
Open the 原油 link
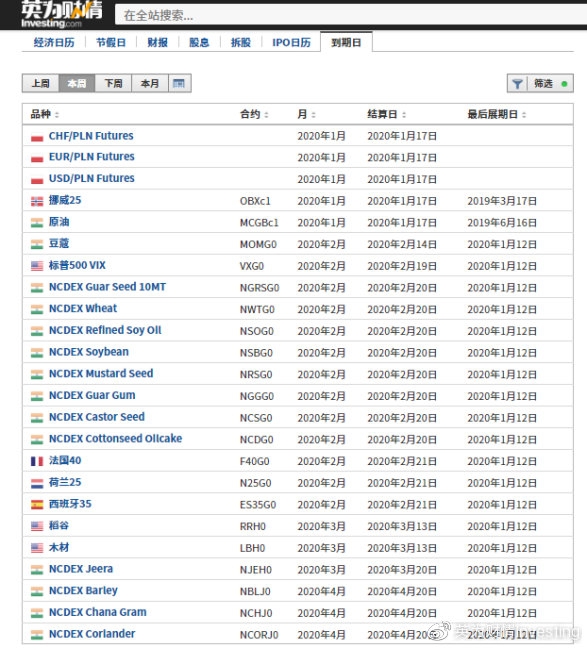click(59, 222)
